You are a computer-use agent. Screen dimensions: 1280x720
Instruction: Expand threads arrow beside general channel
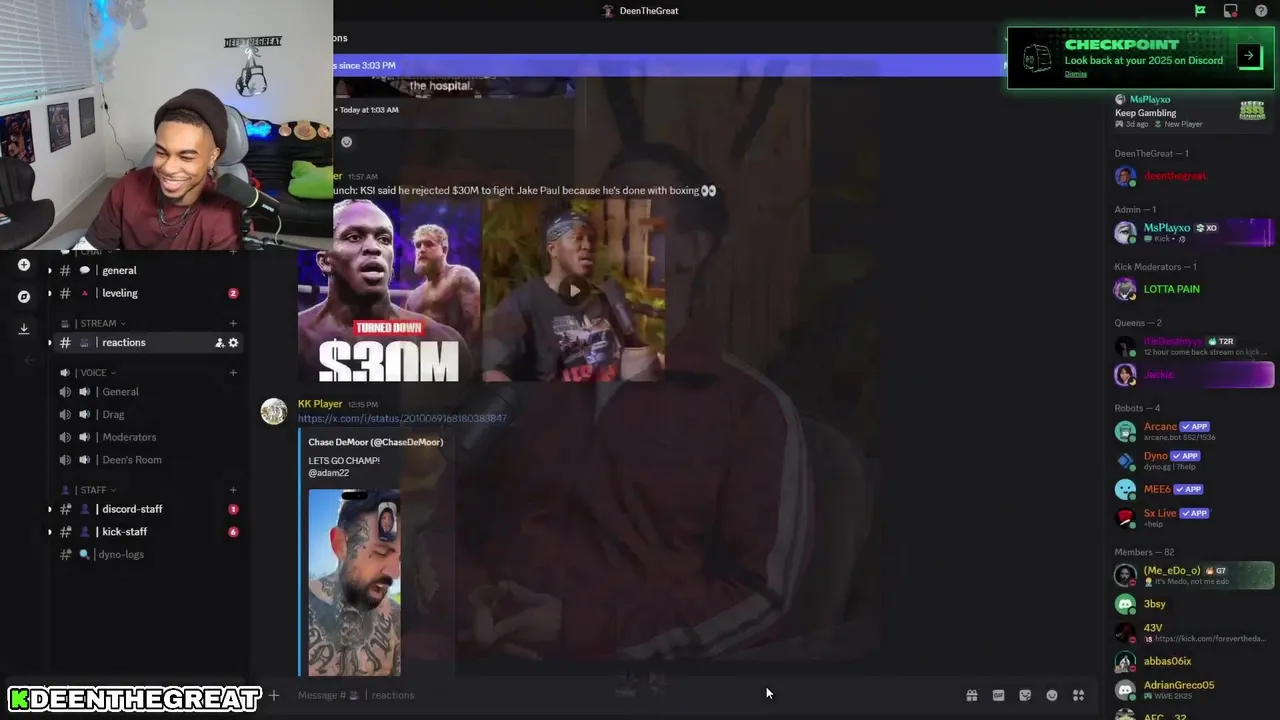click(x=49, y=271)
